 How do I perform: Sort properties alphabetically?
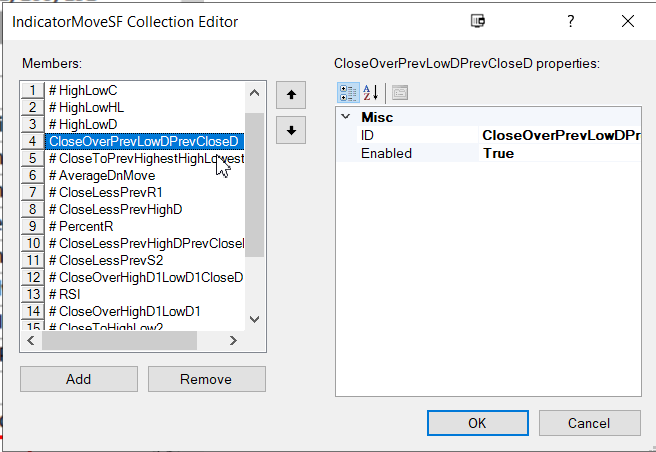[370, 93]
